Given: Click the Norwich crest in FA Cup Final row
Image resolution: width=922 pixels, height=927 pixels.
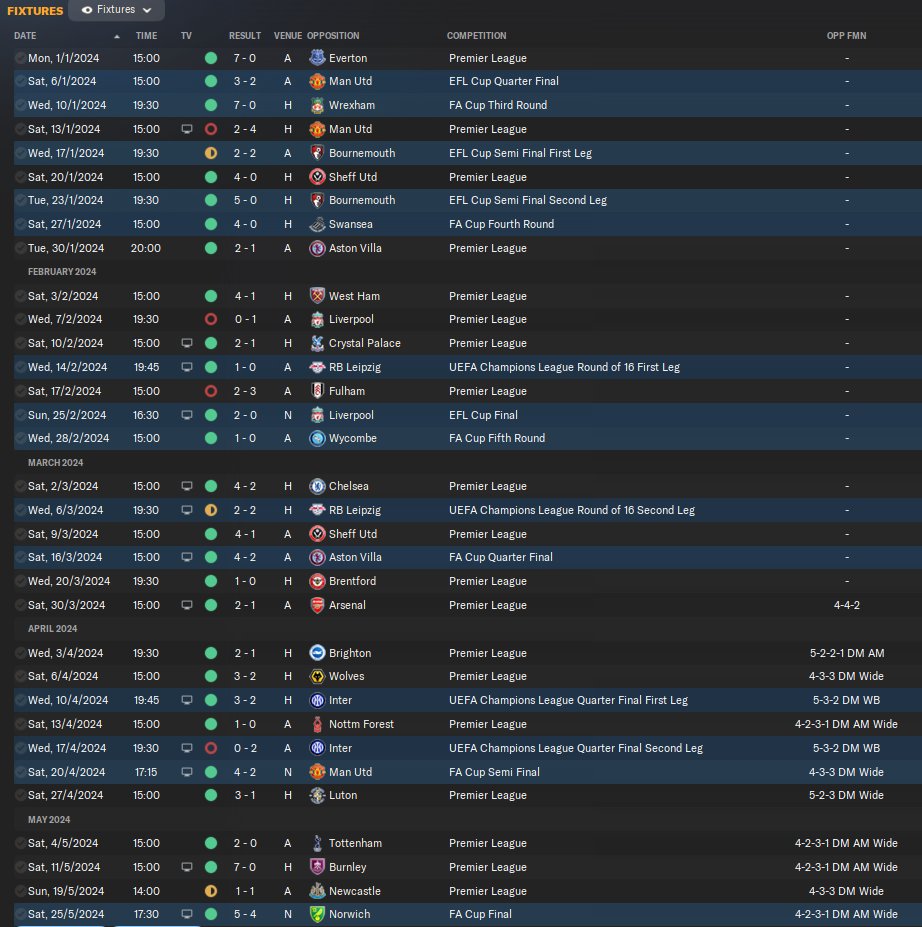Looking at the screenshot, I should coord(317,914).
